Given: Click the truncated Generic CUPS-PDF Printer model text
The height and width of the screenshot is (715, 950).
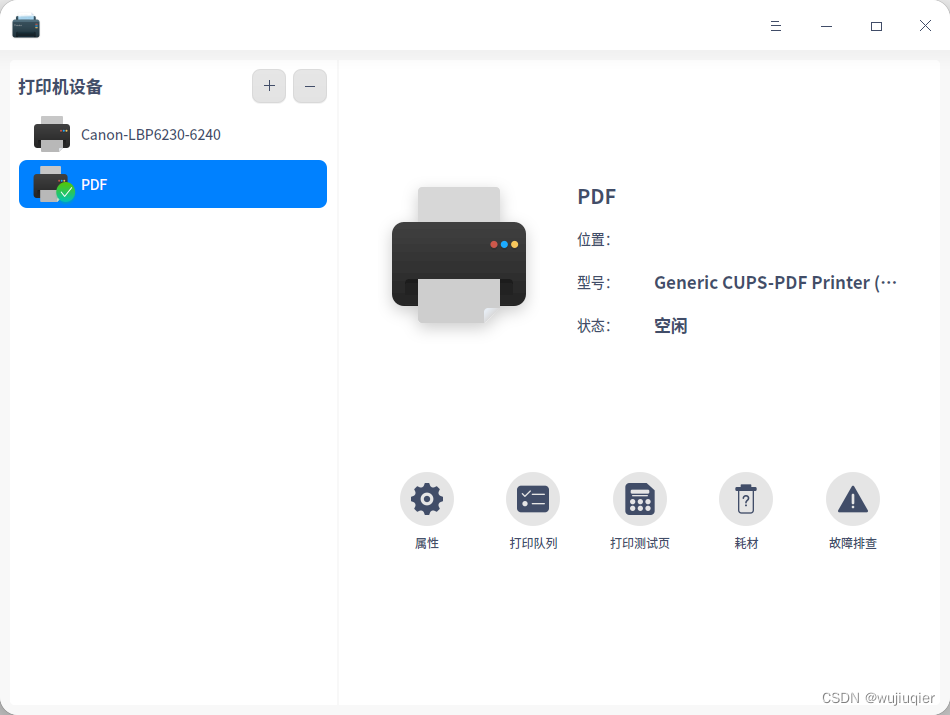Looking at the screenshot, I should tap(775, 282).
